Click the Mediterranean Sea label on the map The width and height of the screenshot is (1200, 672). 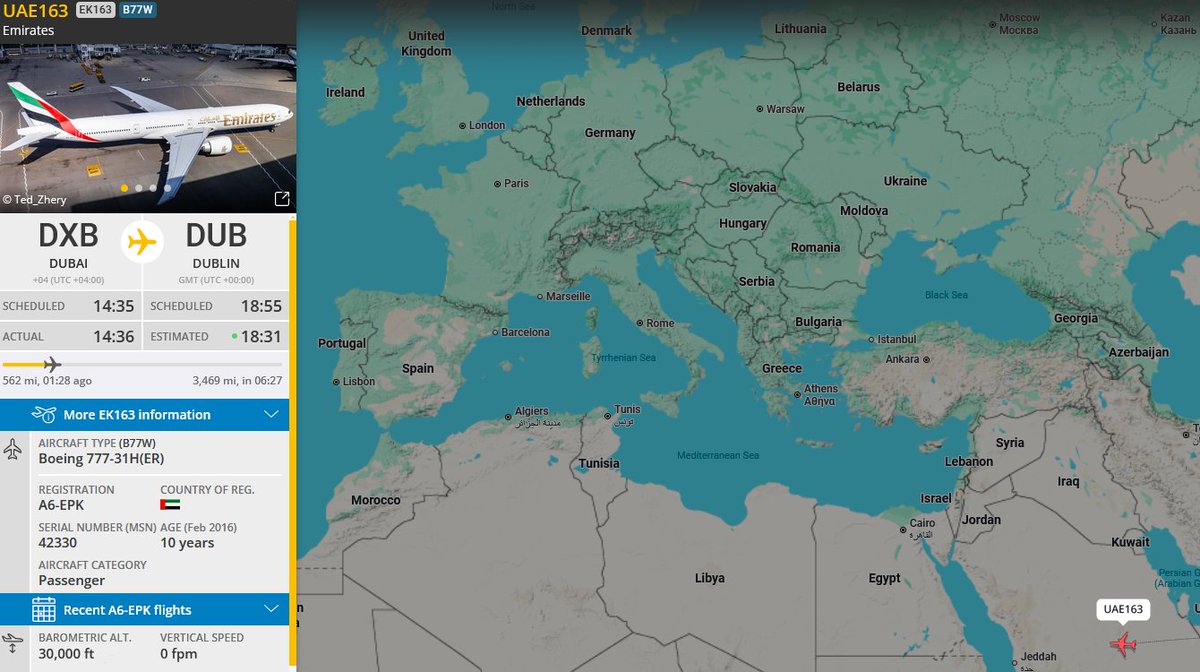coord(717,455)
